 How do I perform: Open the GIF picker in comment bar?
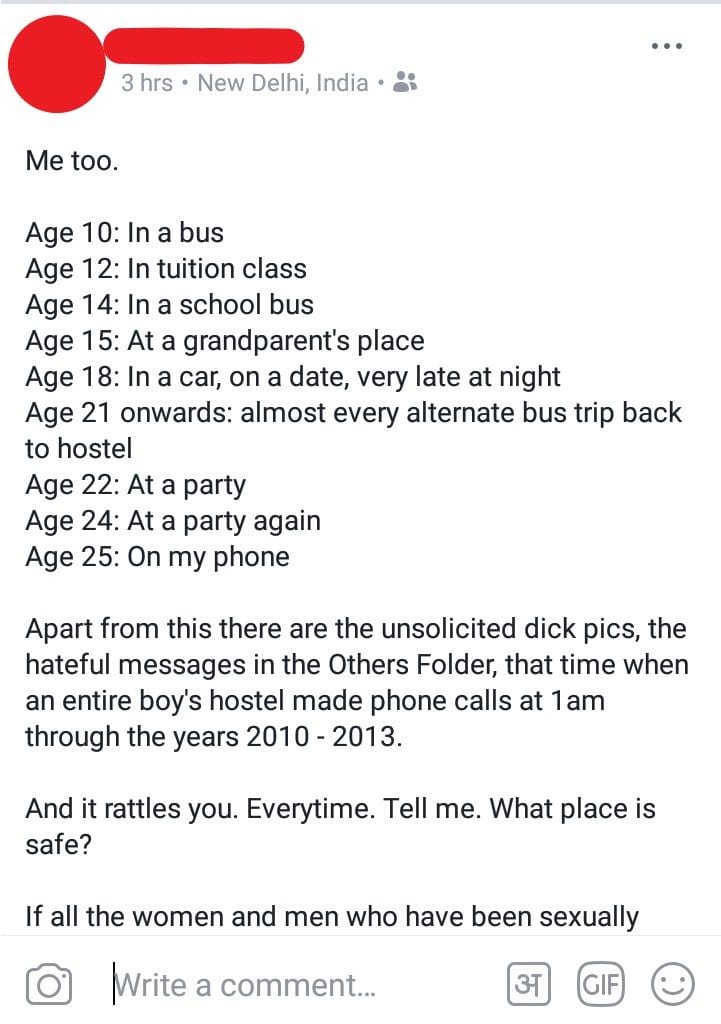600,985
